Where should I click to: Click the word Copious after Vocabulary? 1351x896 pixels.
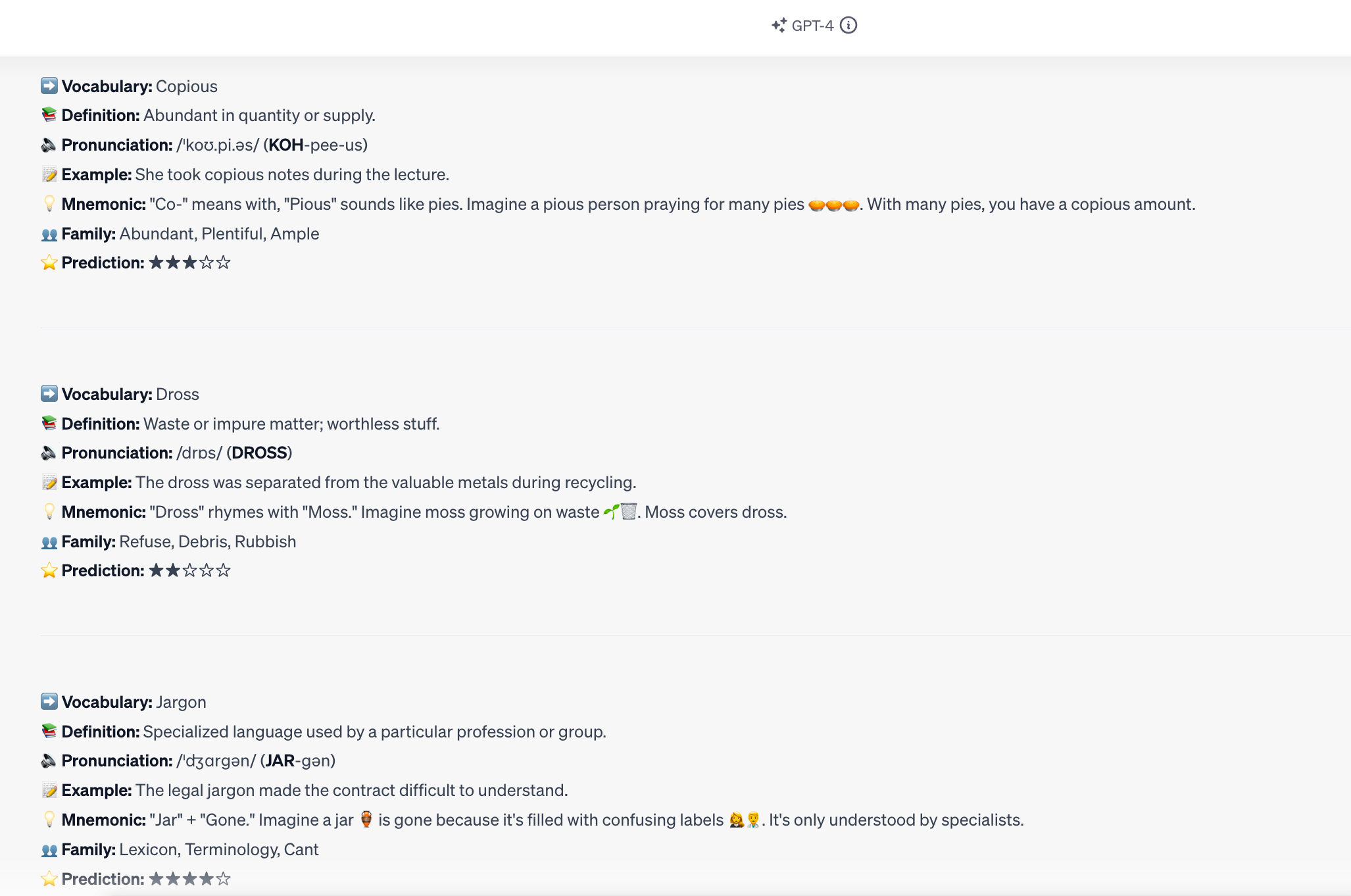click(186, 86)
